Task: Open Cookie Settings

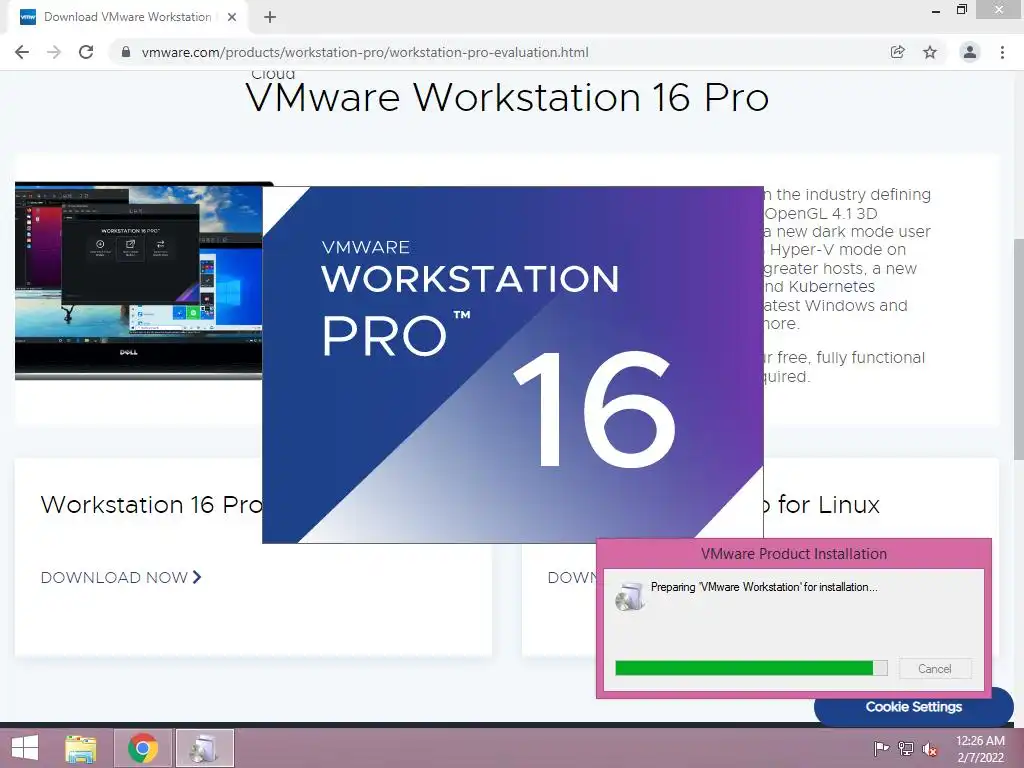Action: point(913,707)
